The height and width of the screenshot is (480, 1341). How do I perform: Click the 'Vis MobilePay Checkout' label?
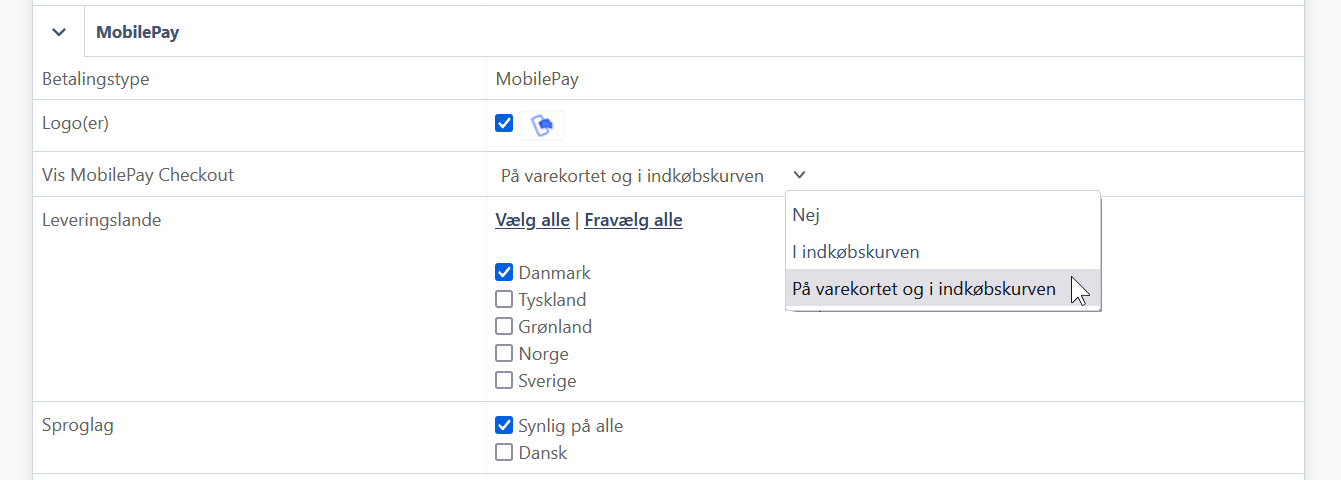tap(138, 175)
